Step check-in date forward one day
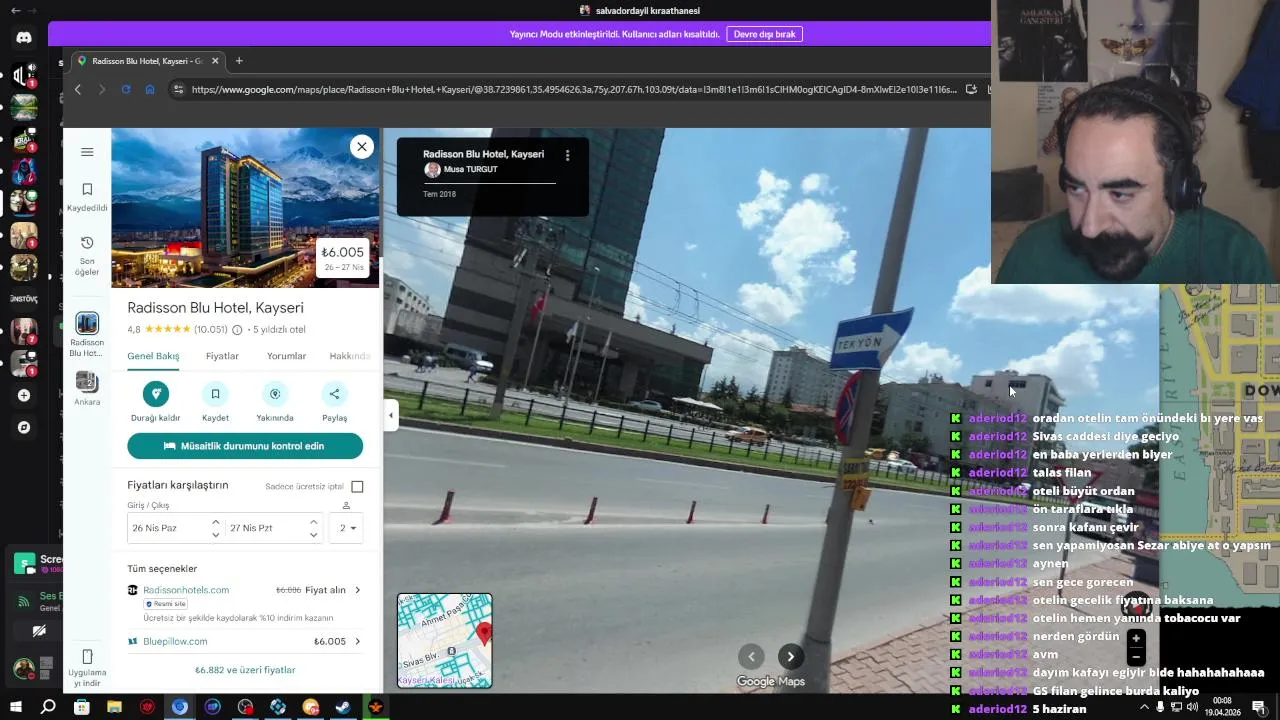Screen dimensions: 1280x720 pos(215,522)
